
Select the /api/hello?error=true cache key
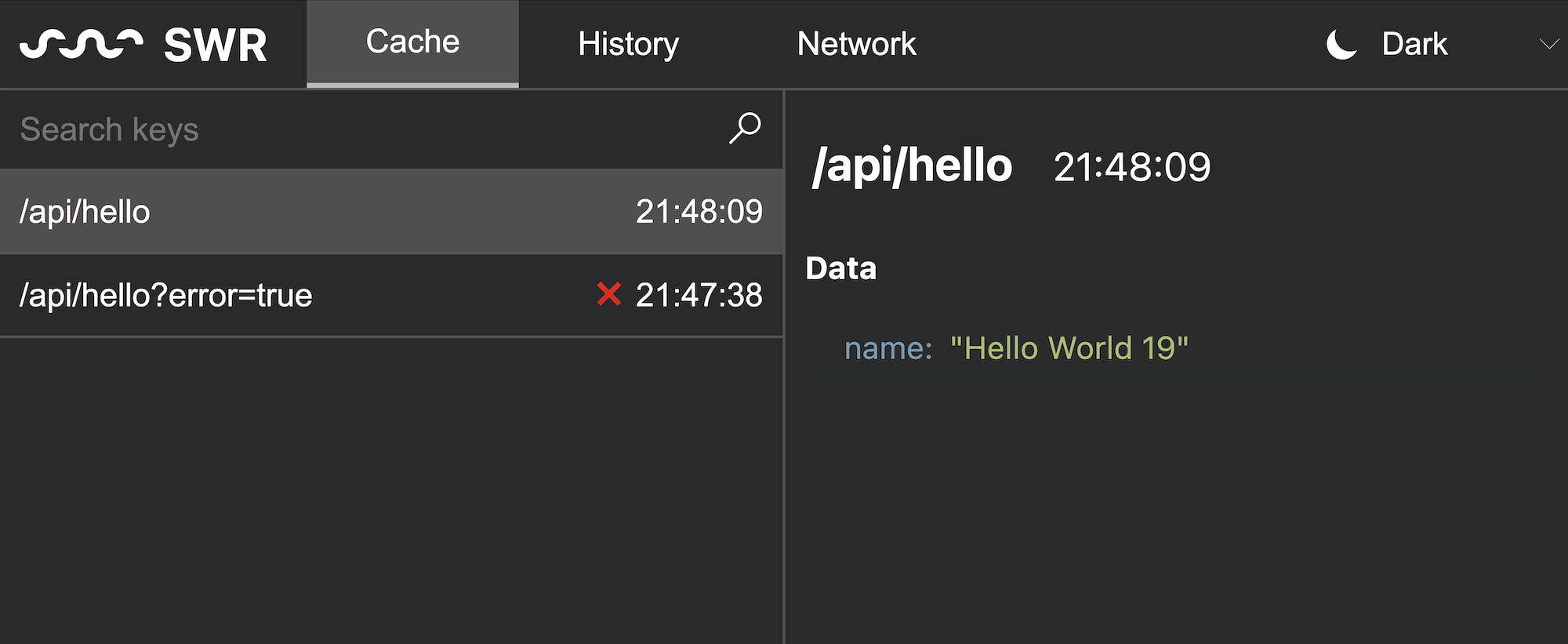click(x=166, y=296)
